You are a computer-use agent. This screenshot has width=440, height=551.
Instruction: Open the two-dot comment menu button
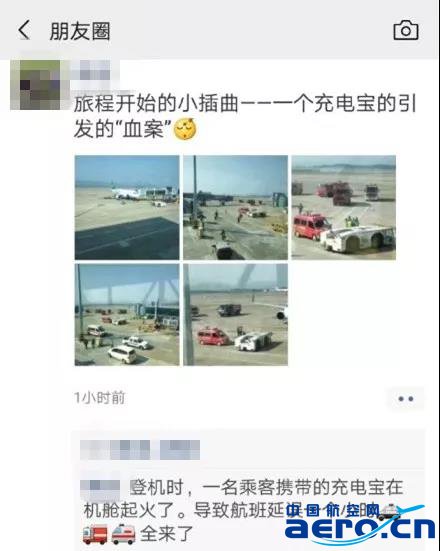(x=405, y=399)
